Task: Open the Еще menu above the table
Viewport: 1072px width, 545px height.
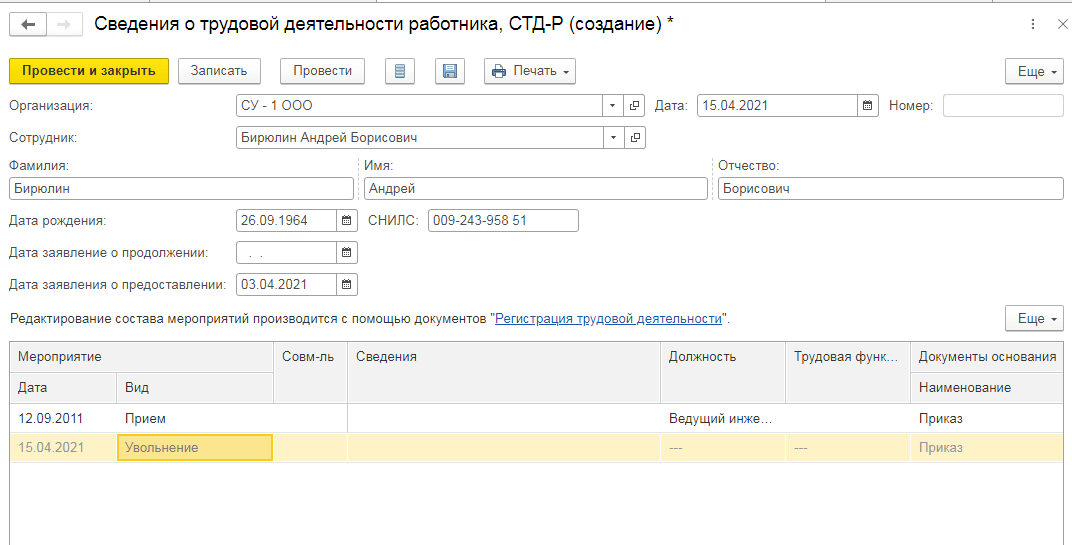Action: (1033, 319)
